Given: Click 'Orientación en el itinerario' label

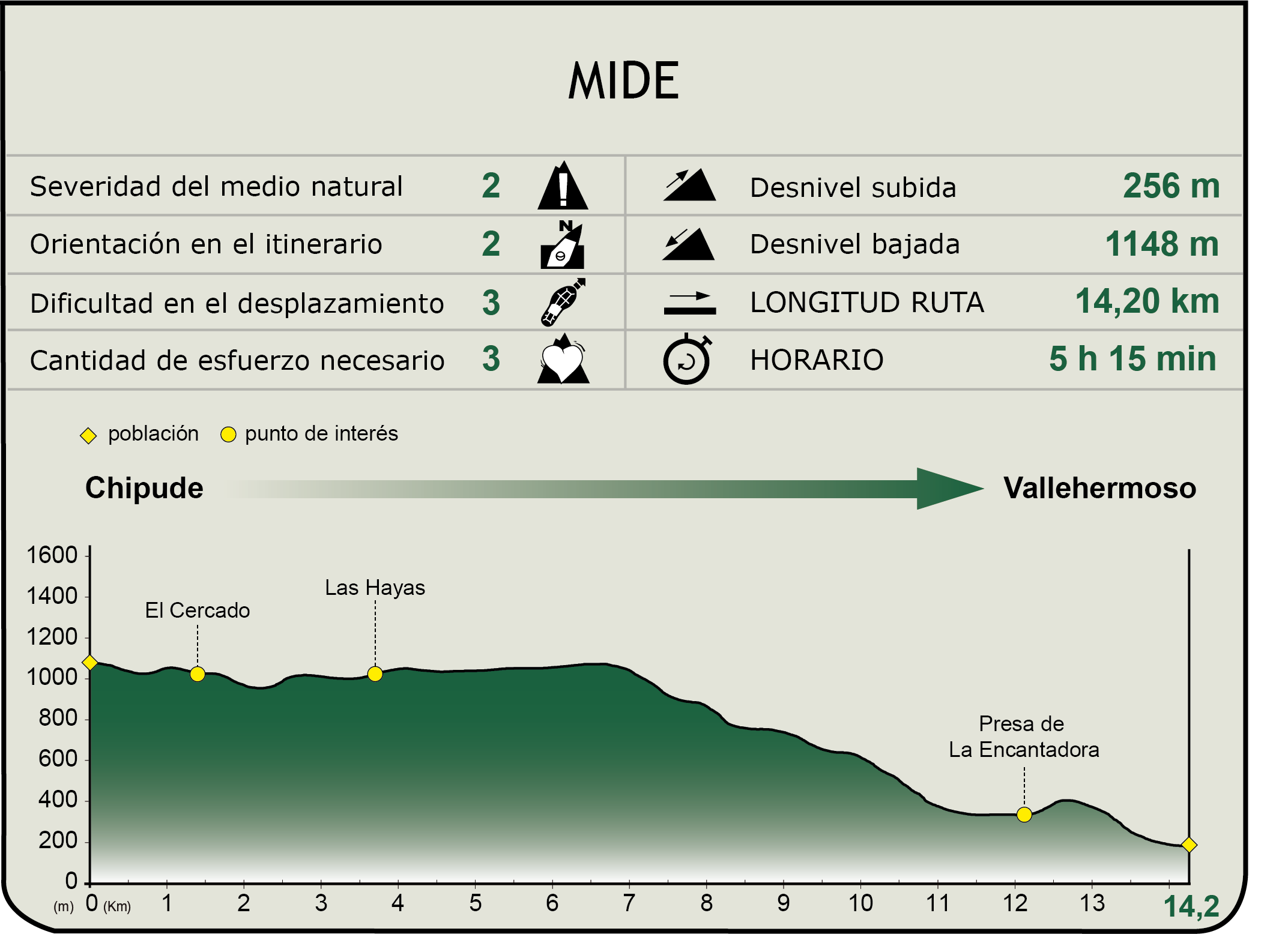Looking at the screenshot, I should pyautogui.click(x=206, y=244).
